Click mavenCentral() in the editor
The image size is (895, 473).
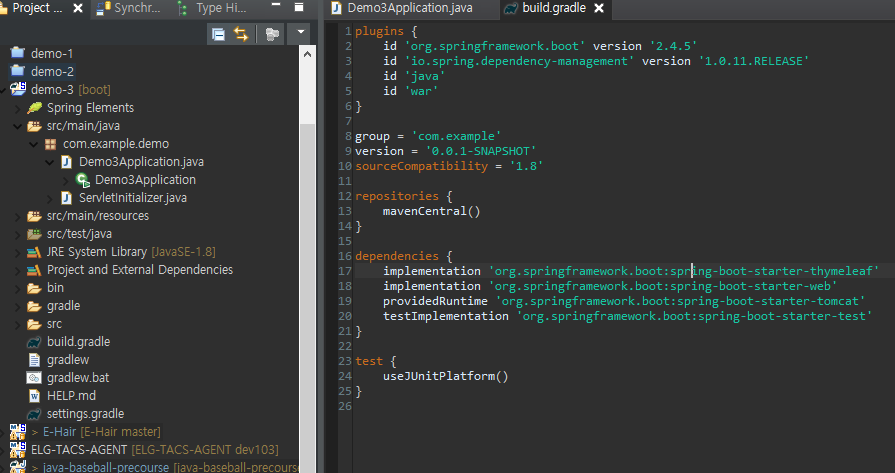pos(432,211)
